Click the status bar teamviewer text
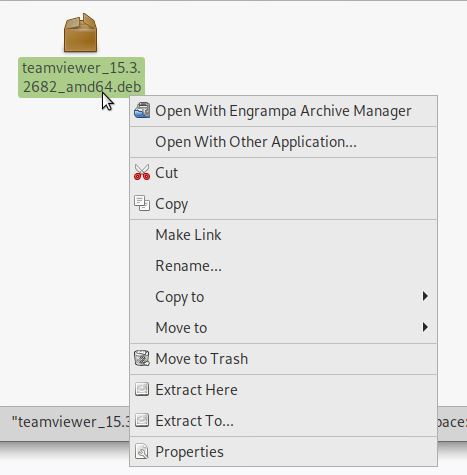Screen dimensions: 467x475 [x=71, y=422]
